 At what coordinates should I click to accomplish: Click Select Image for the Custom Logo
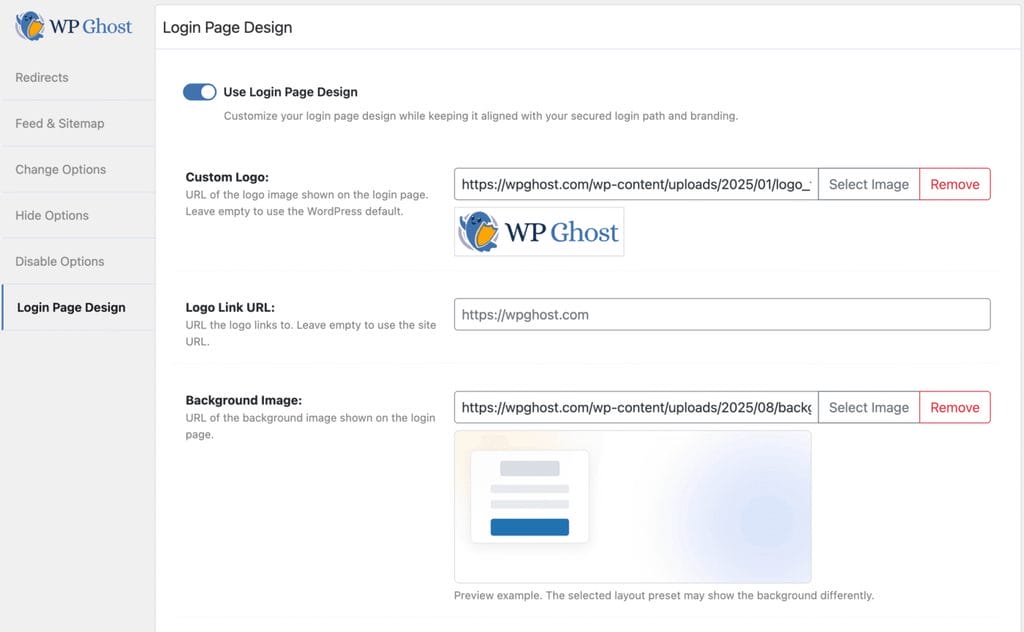pos(868,184)
